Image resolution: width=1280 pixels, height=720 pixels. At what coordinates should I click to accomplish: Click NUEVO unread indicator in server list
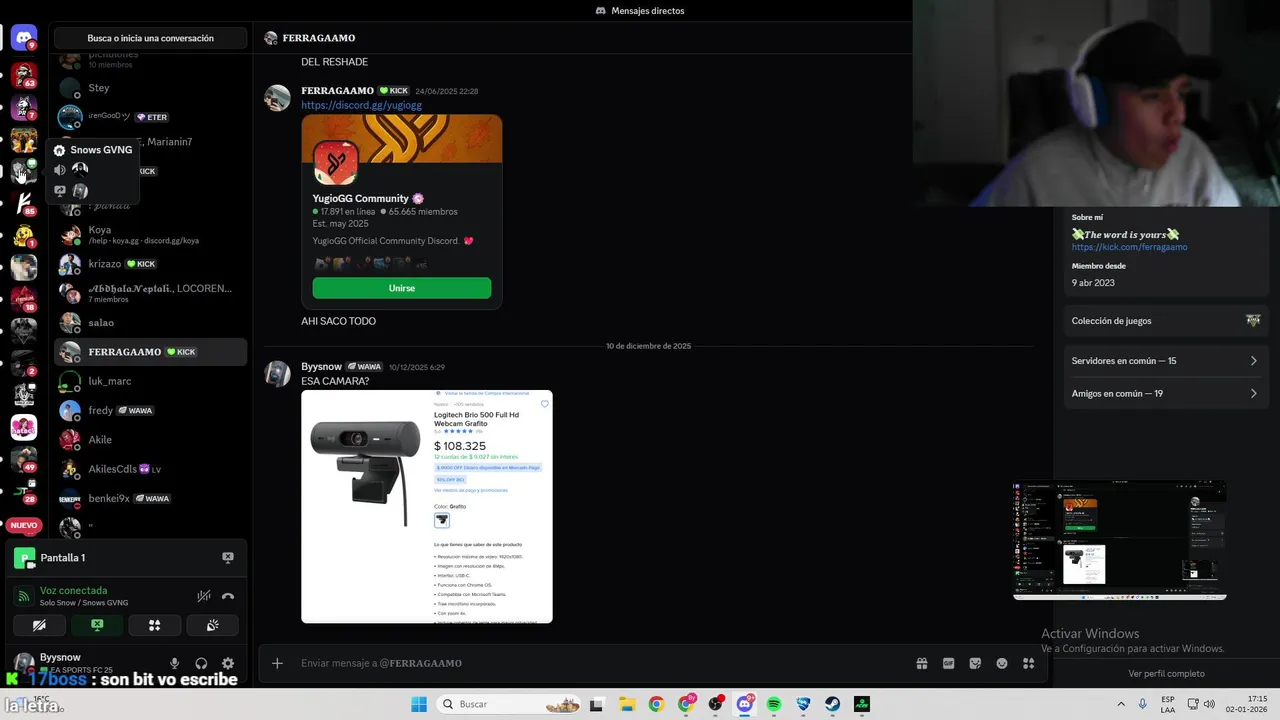pyautogui.click(x=24, y=525)
